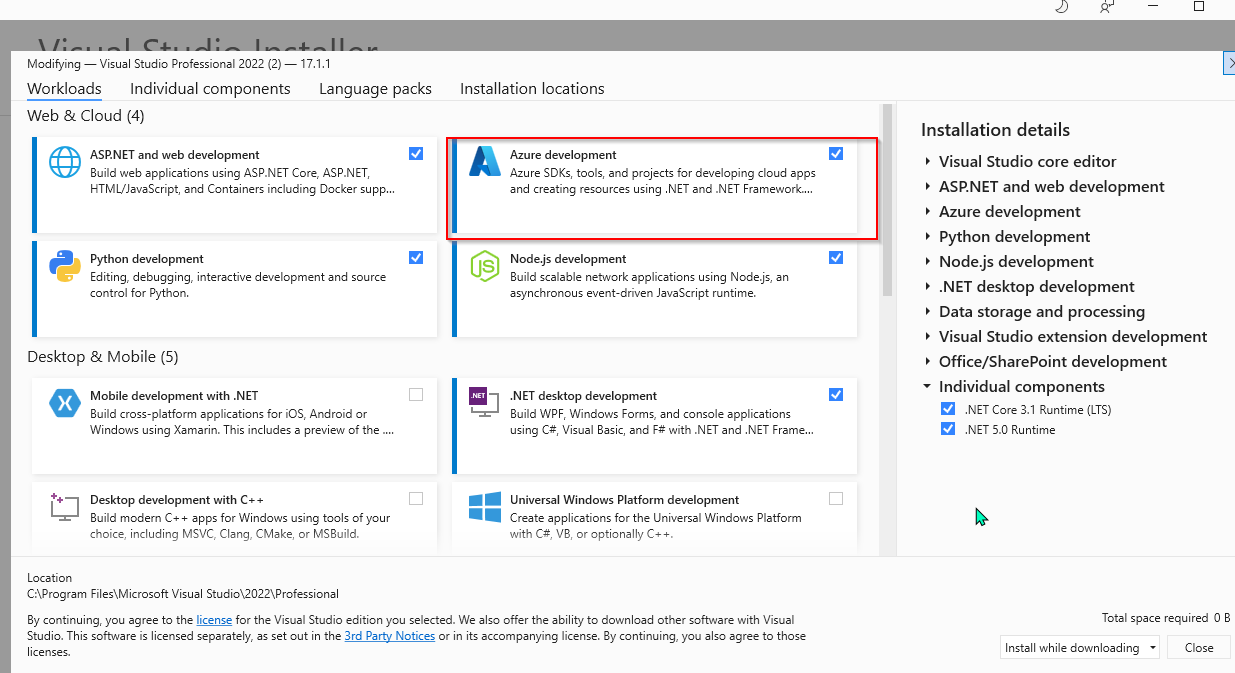Click the Desktop & Mobile (5) heading
This screenshot has height=673, width=1235.
point(102,357)
